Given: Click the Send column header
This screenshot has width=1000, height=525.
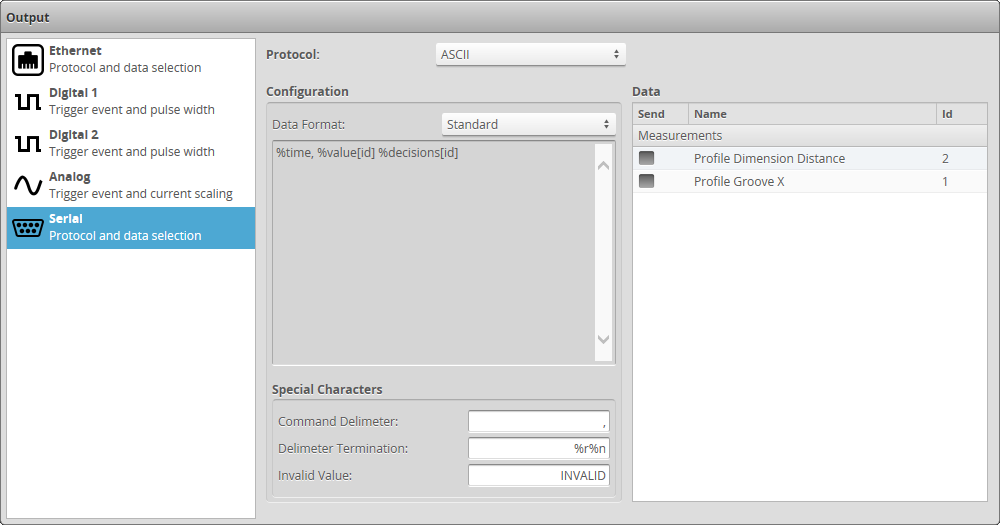Looking at the screenshot, I should (660, 114).
